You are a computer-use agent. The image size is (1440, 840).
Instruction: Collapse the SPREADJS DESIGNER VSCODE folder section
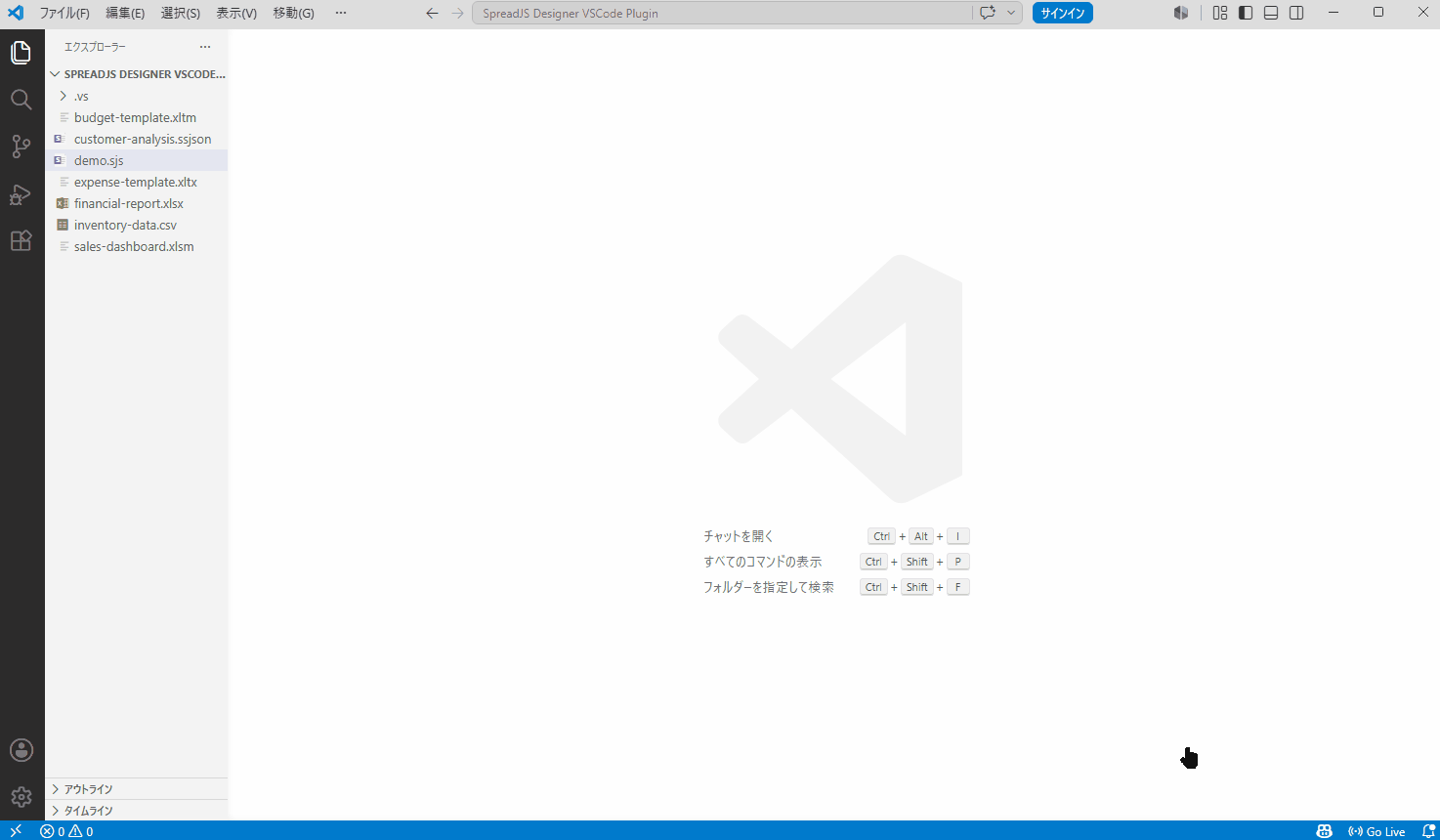click(137, 74)
